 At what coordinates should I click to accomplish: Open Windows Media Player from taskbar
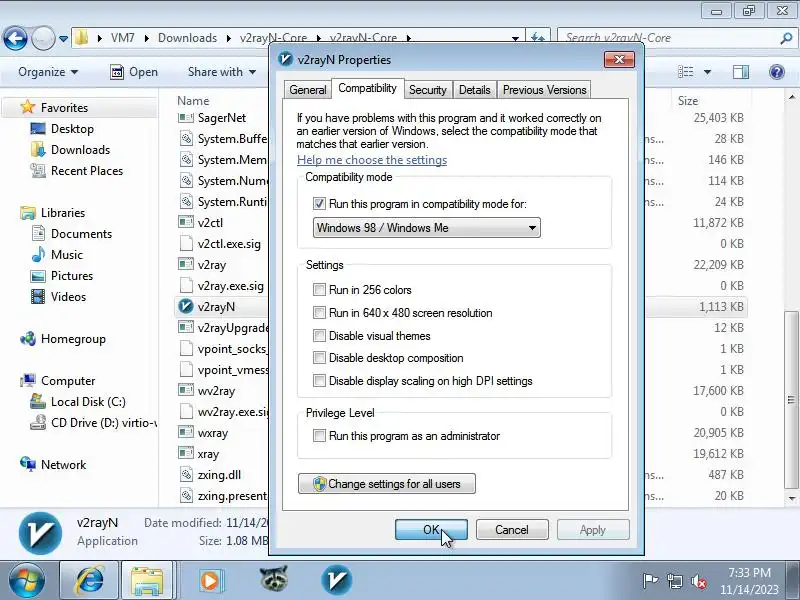pyautogui.click(x=210, y=581)
